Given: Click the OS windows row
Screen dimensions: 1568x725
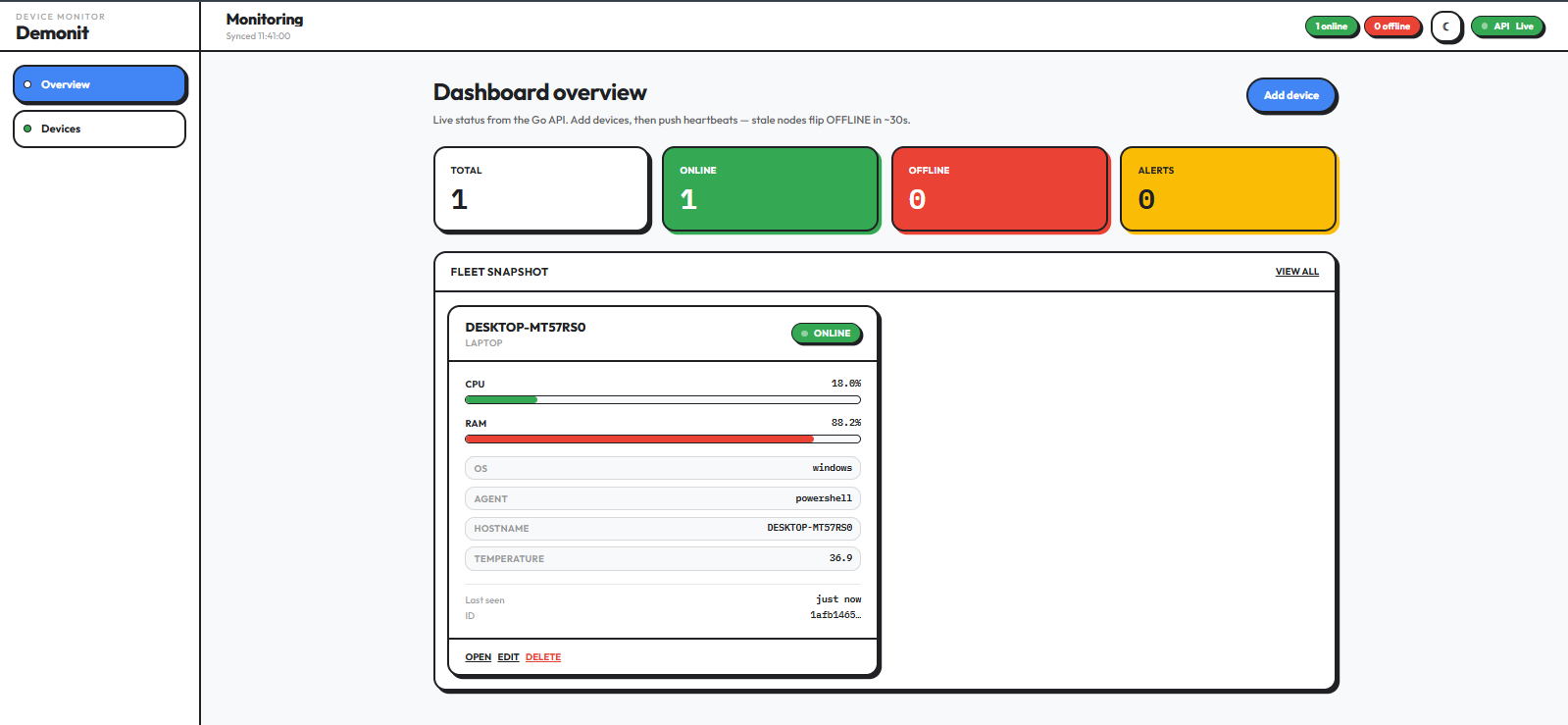Looking at the screenshot, I should (663, 468).
